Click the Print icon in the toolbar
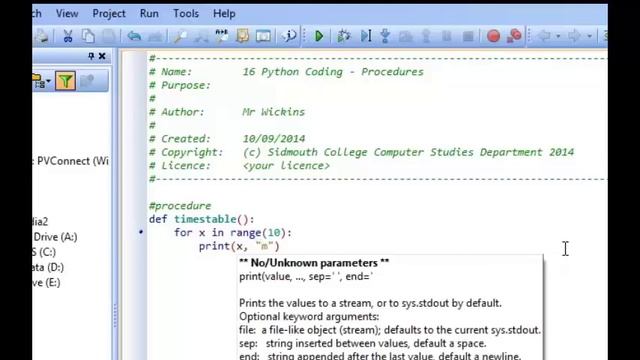 click(x=42, y=36)
